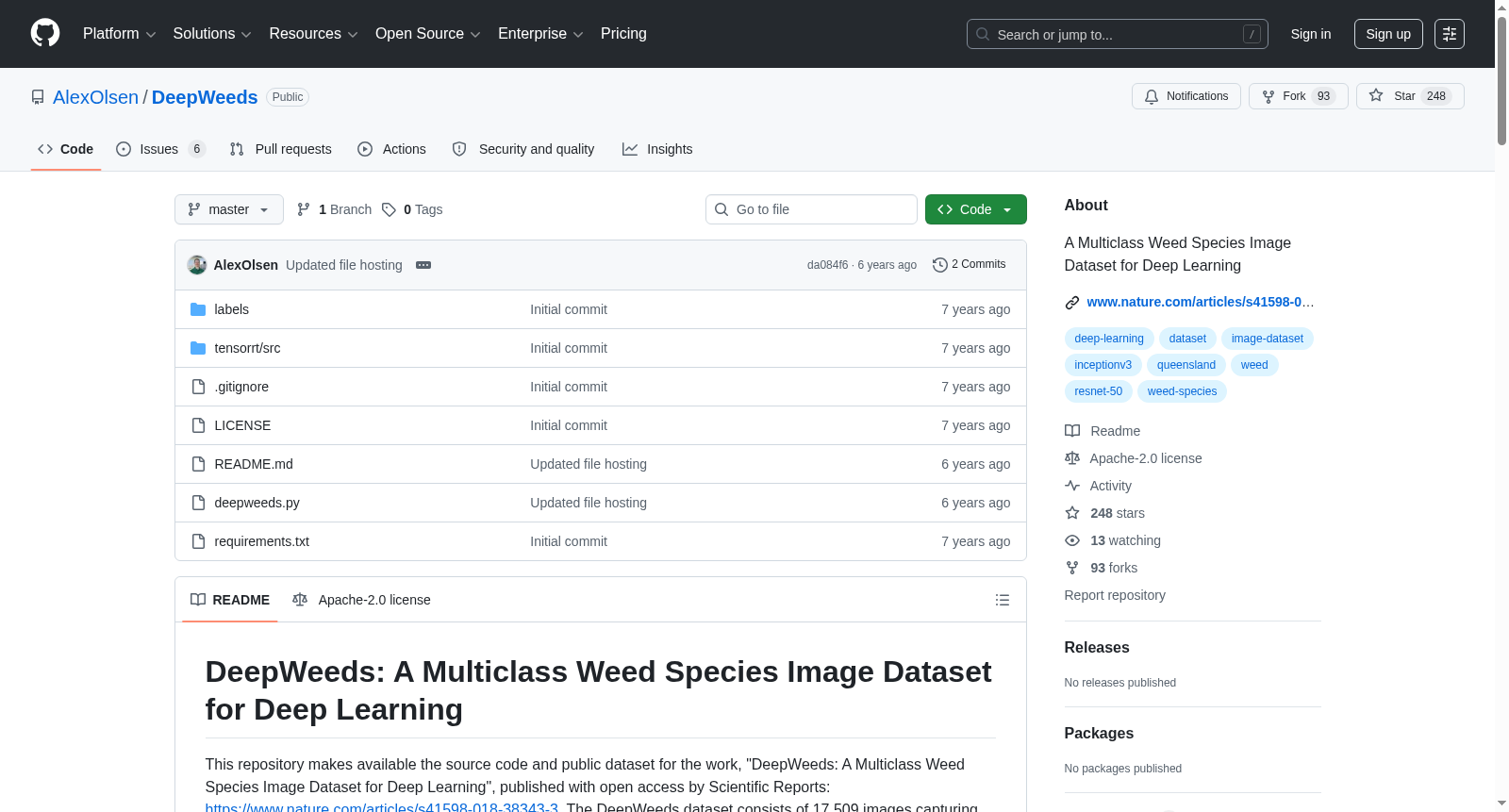The width and height of the screenshot is (1509, 812).
Task: Focus the Search or jump to field
Action: click(x=1118, y=34)
